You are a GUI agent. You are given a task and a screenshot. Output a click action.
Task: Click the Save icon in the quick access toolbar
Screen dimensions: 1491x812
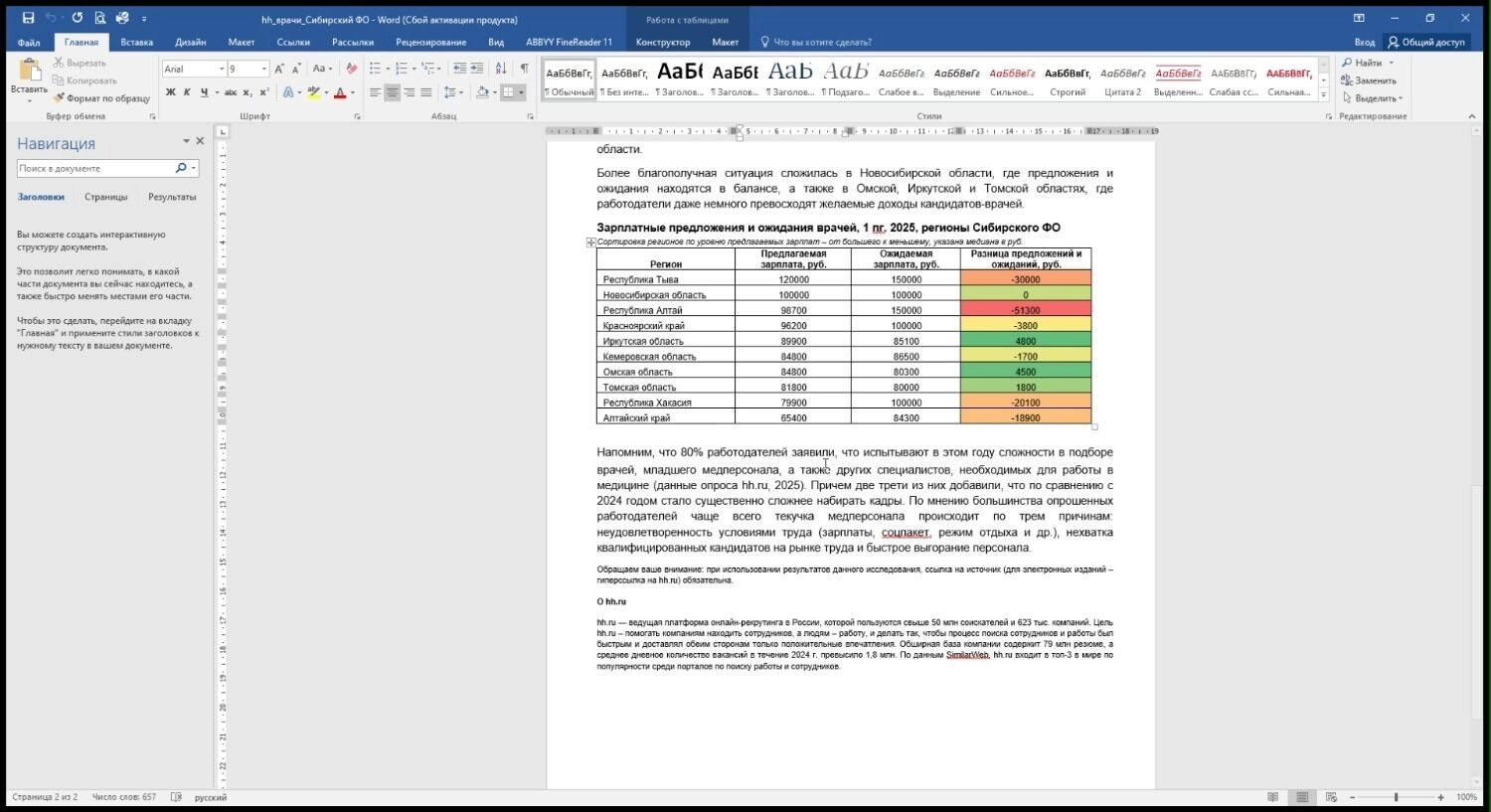[28, 18]
